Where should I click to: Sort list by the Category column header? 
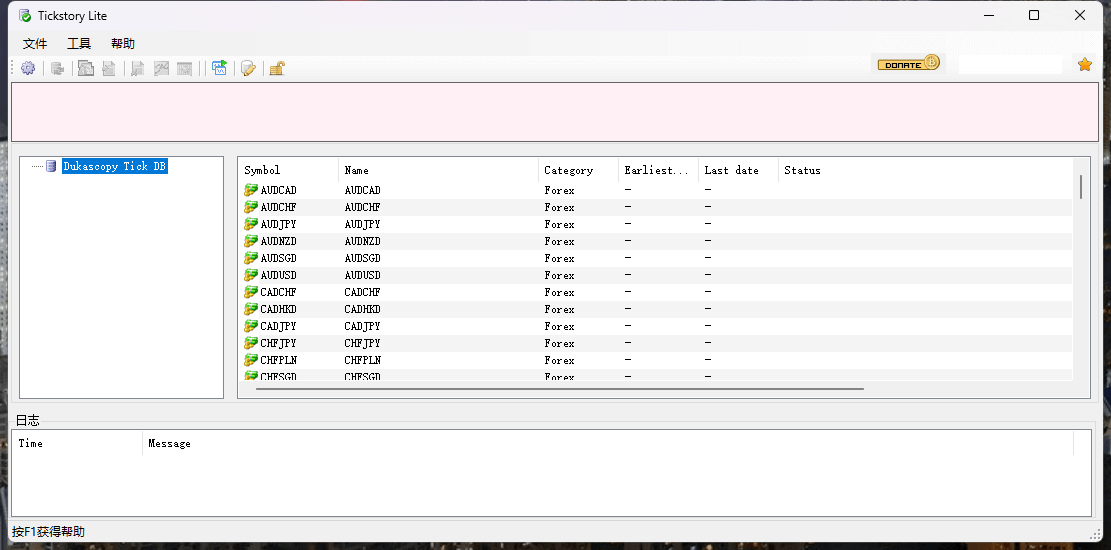point(577,170)
